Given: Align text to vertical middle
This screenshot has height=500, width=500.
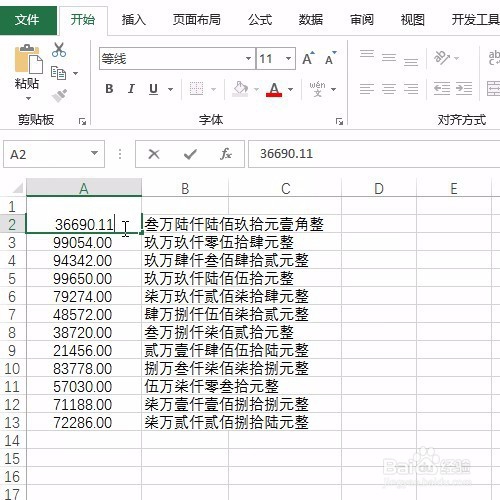Looking at the screenshot, I should (389, 57).
